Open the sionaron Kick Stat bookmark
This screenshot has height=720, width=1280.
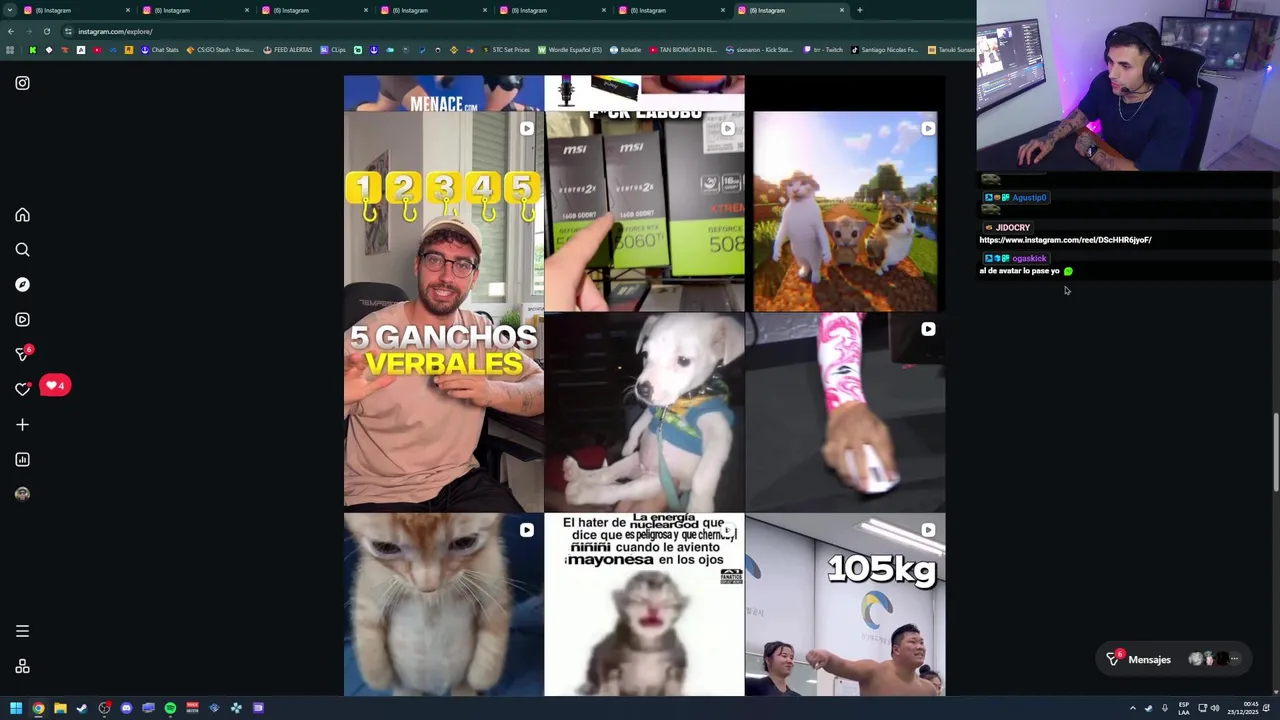758,50
